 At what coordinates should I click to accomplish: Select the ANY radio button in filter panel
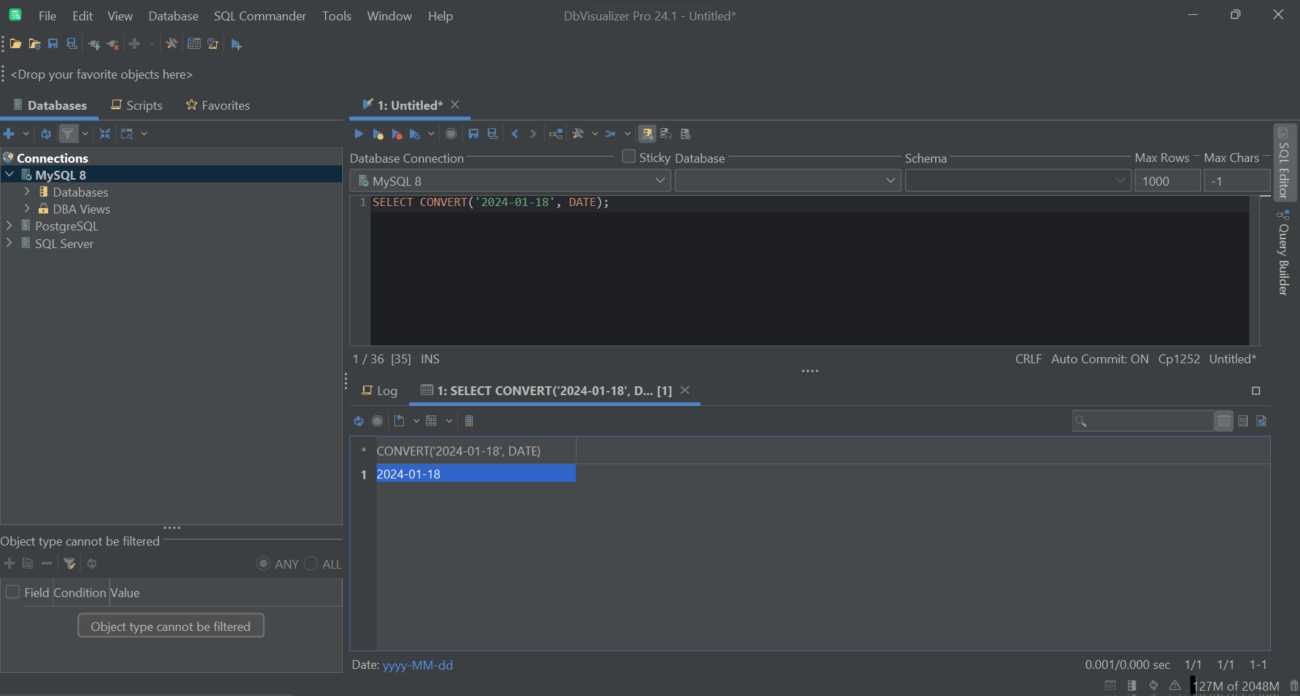pos(262,563)
